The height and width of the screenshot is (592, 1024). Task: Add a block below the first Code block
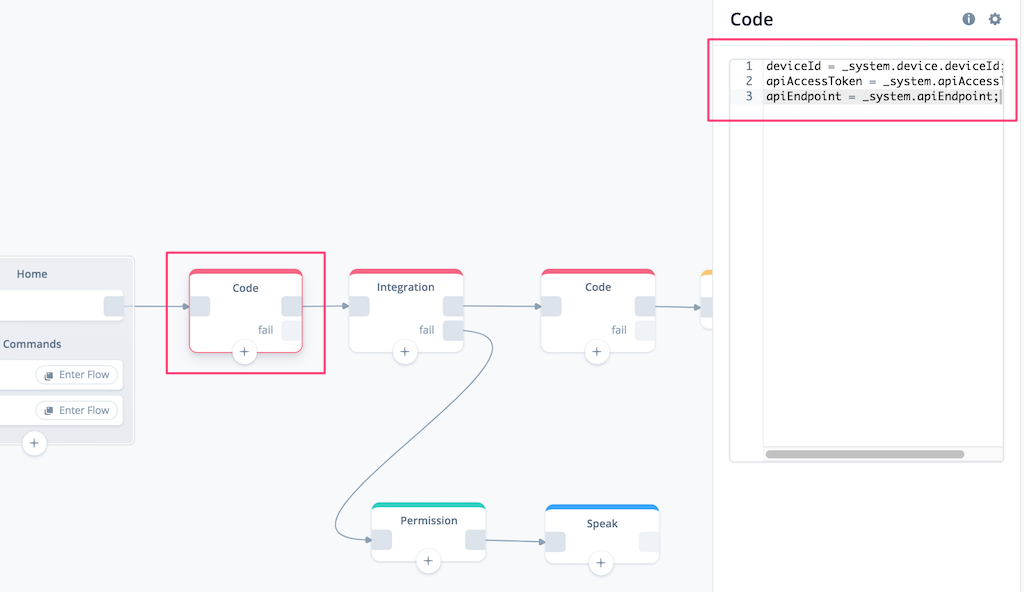(244, 352)
